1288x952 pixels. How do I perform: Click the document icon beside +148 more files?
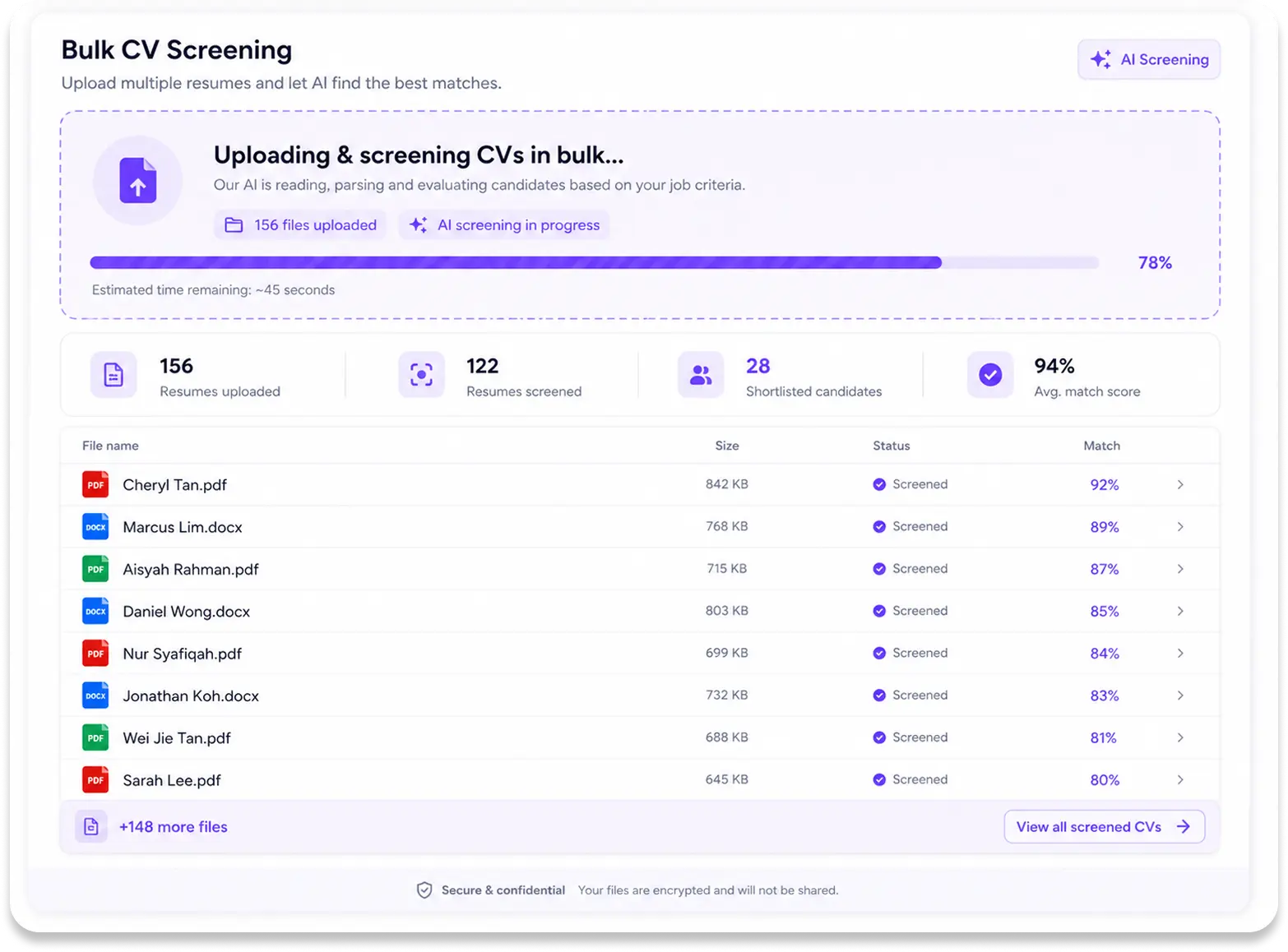coord(91,827)
